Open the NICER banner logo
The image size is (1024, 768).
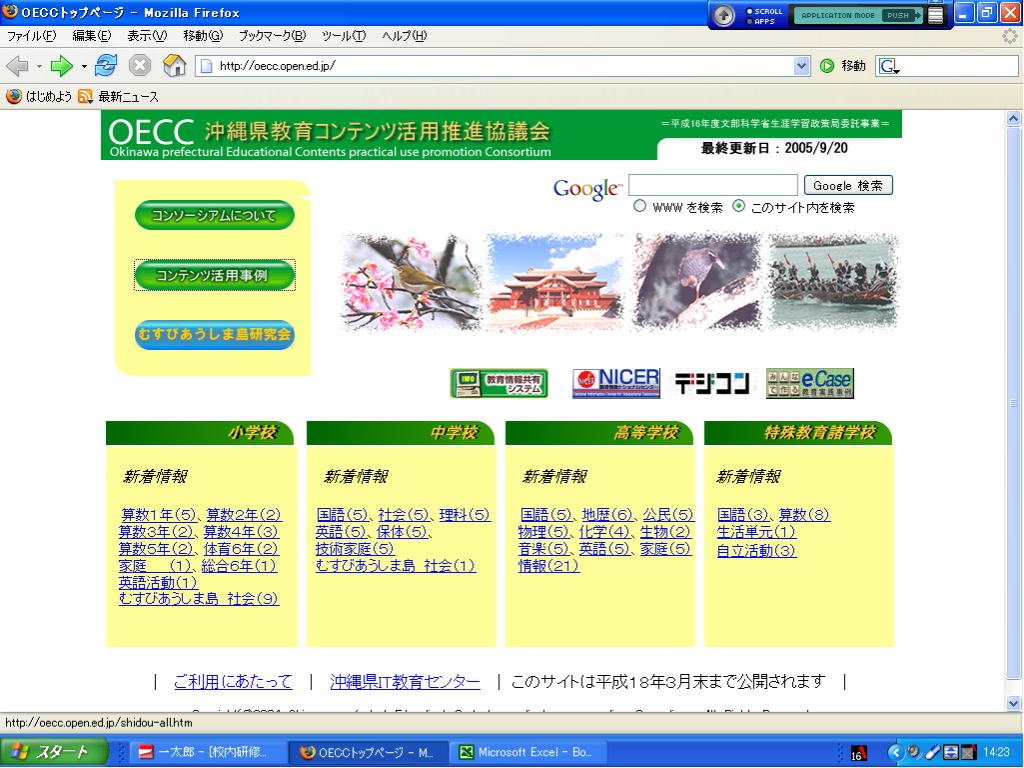pos(616,383)
